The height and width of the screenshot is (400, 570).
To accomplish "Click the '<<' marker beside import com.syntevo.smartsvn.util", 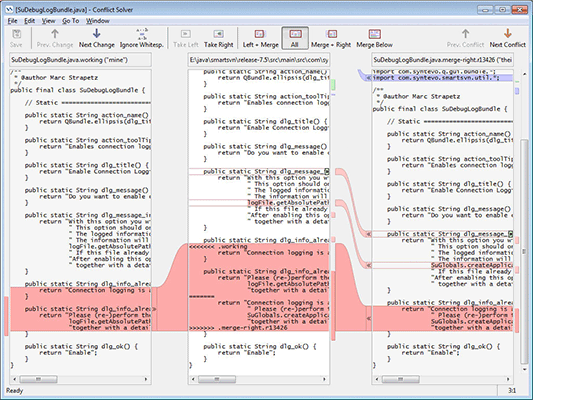I will (x=369, y=78).
